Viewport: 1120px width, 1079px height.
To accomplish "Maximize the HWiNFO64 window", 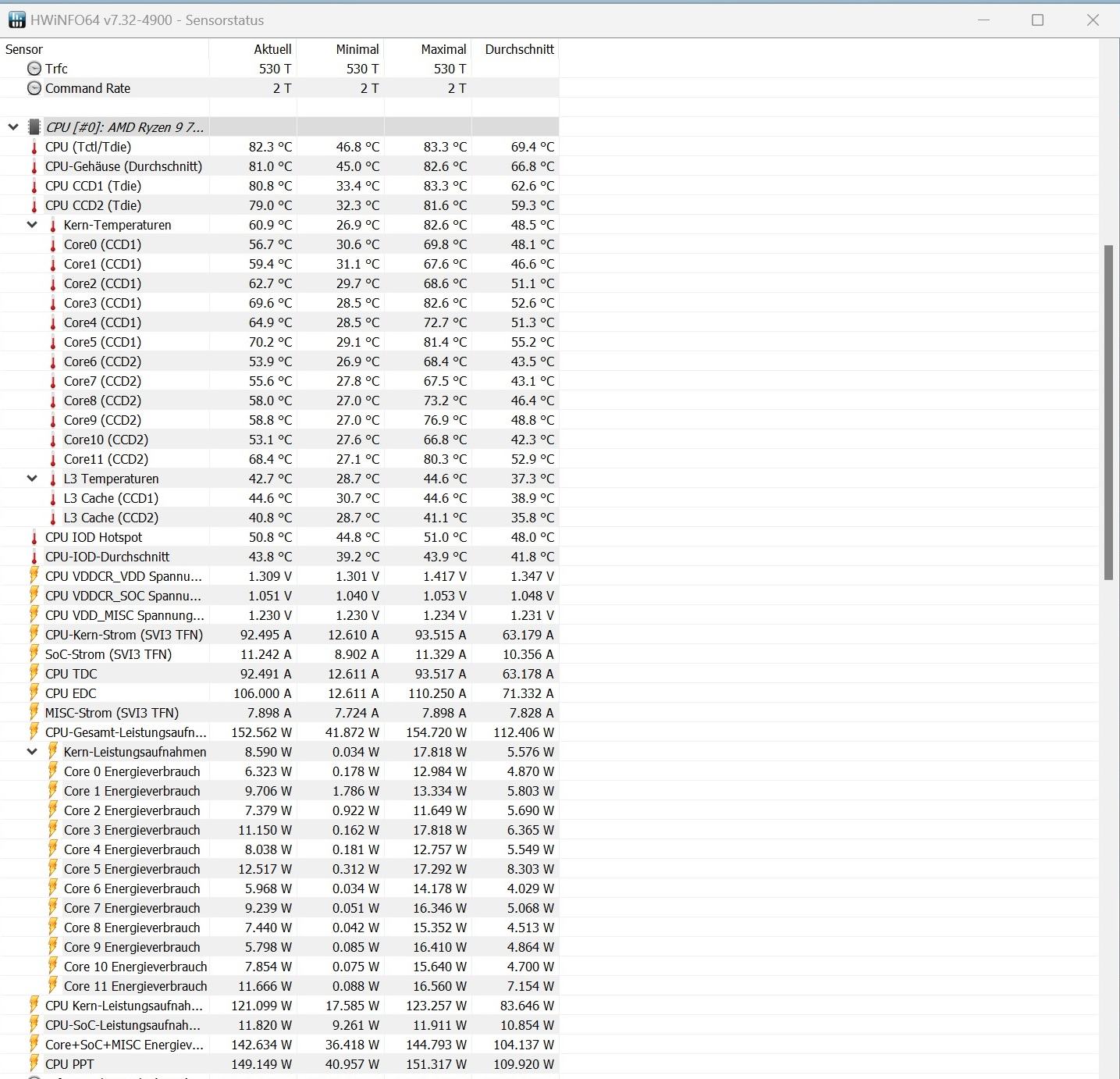I will pyautogui.click(x=1037, y=20).
